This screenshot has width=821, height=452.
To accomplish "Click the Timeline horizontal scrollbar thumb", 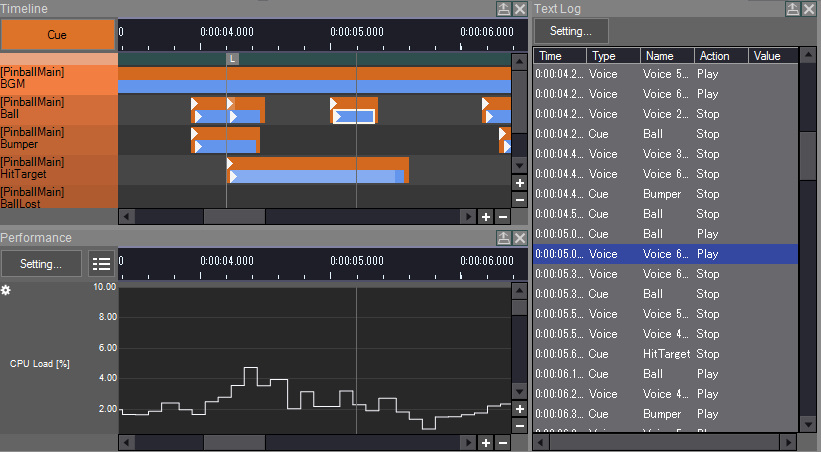I will pos(234,216).
